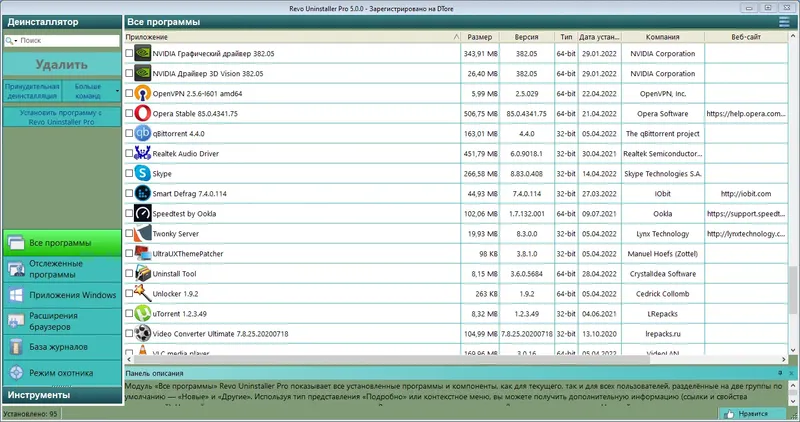Image resolution: width=800 pixels, height=422 pixels.
Task: Tick the uTorrent 1.2.3.49 checkbox
Action: [x=129, y=313]
